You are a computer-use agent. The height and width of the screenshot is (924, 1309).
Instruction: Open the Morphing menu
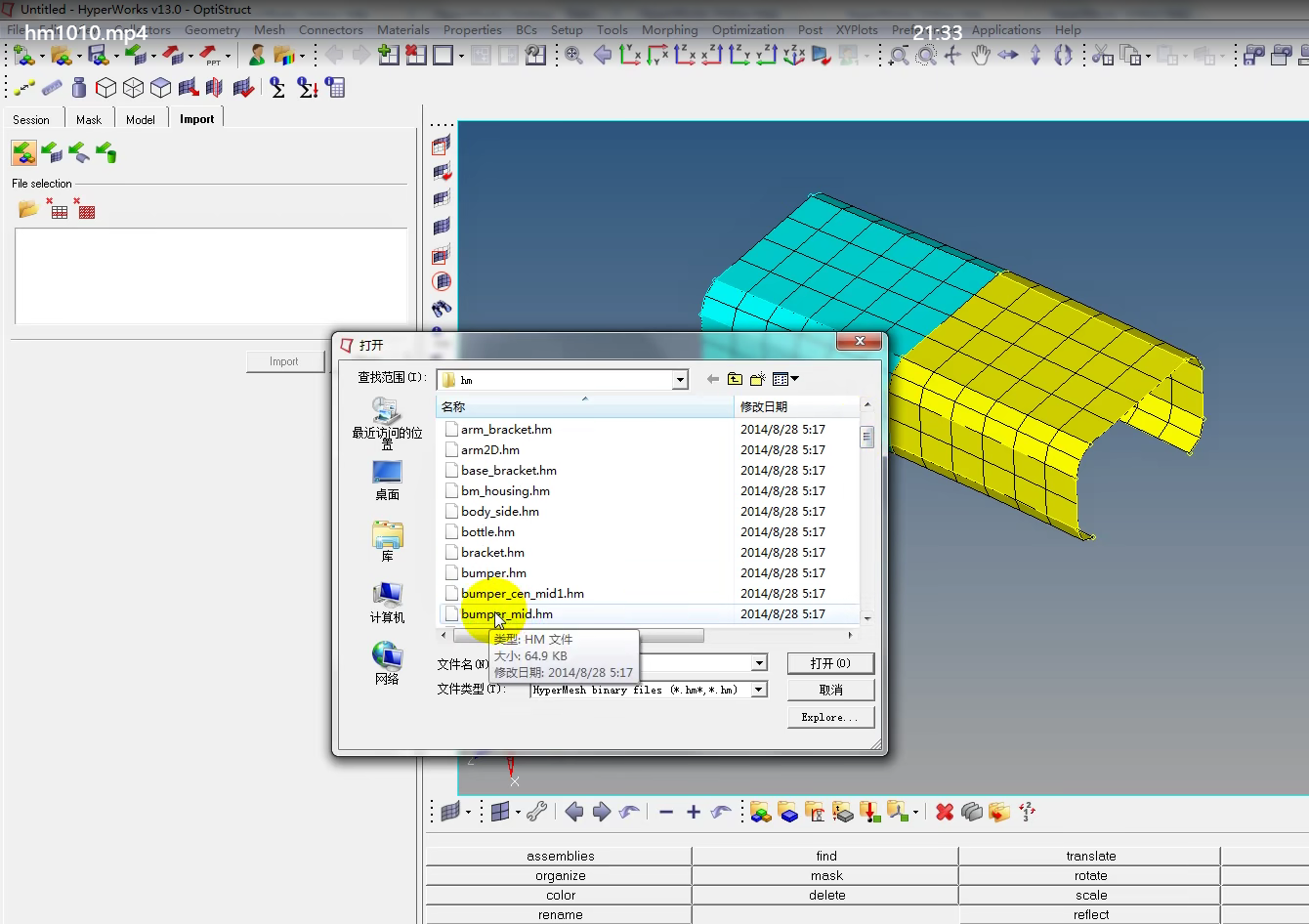(x=669, y=30)
